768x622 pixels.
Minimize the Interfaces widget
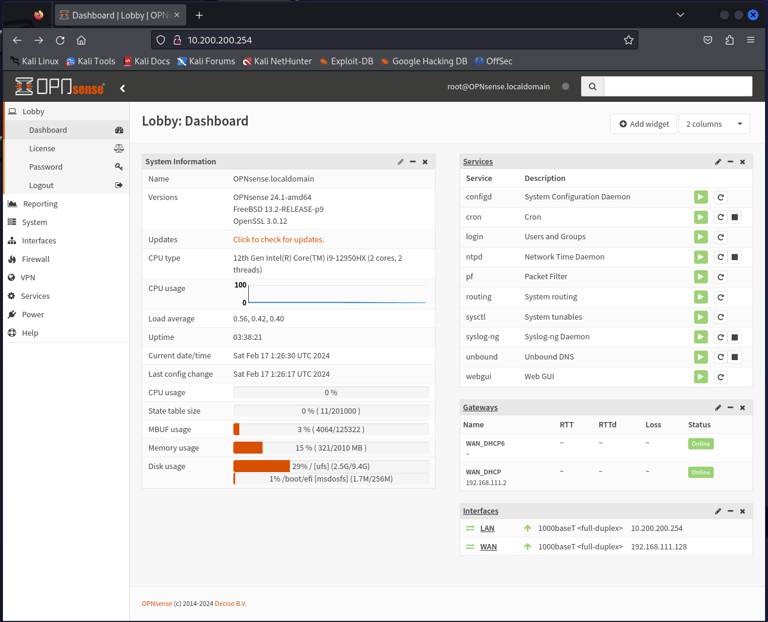730,511
